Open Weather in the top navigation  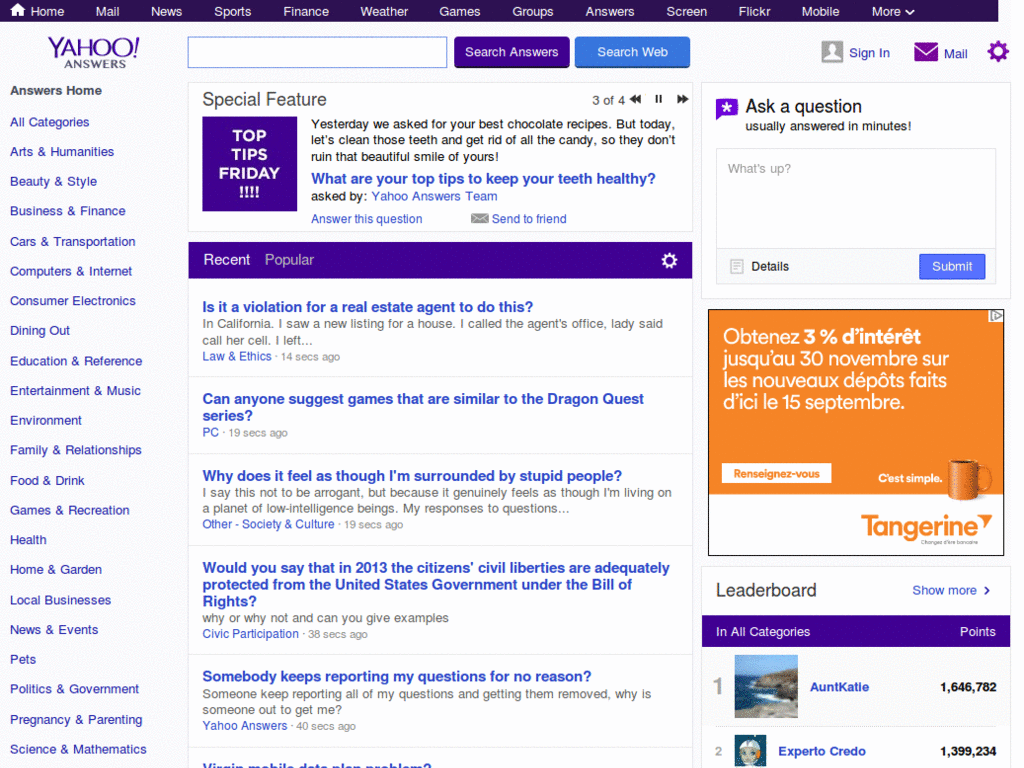[x=384, y=12]
